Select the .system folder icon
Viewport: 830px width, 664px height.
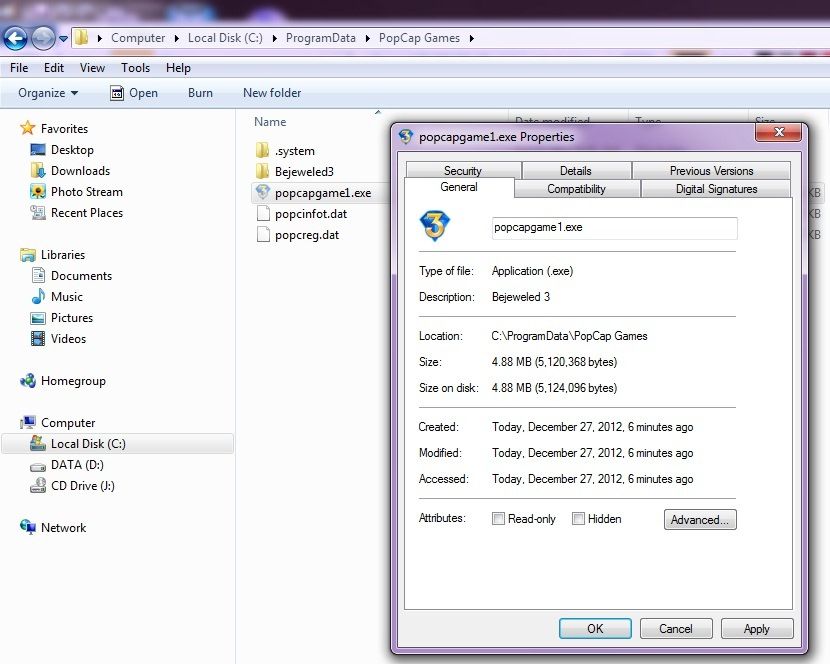[263, 151]
